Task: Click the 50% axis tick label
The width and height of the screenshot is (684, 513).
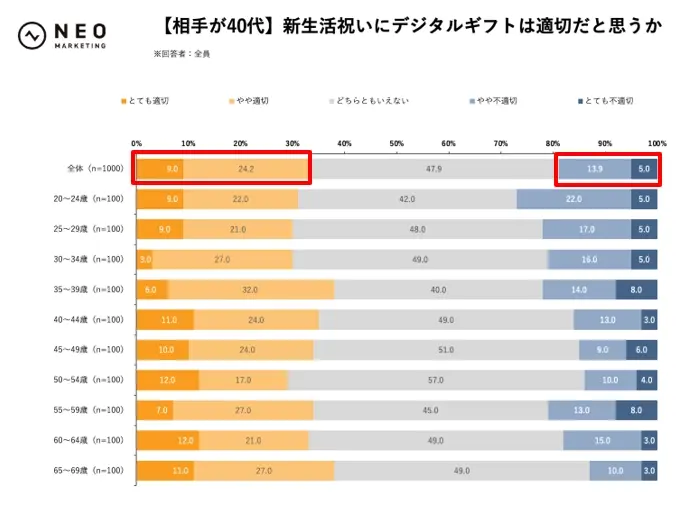Action: 397,143
